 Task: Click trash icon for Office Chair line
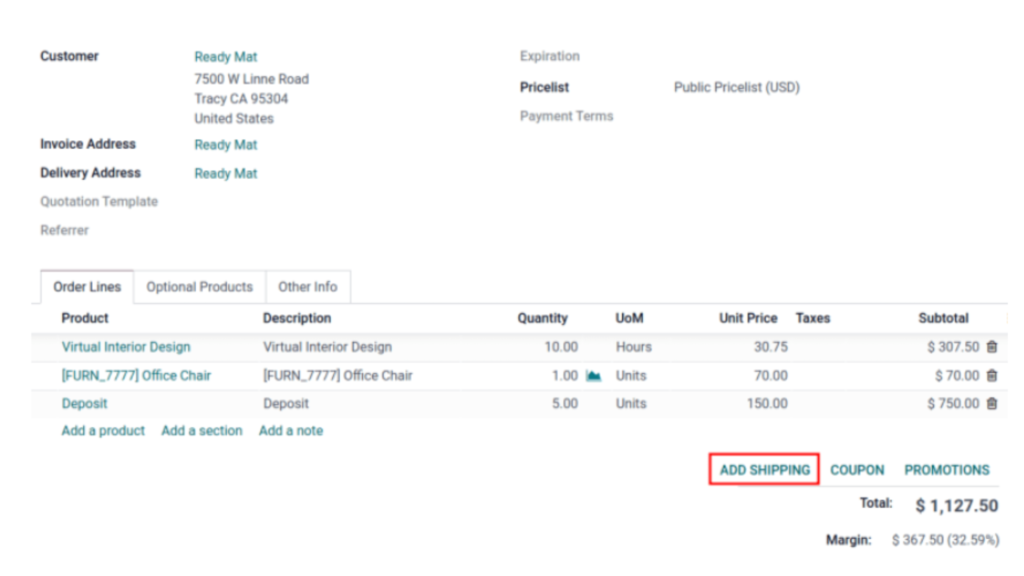pos(991,376)
